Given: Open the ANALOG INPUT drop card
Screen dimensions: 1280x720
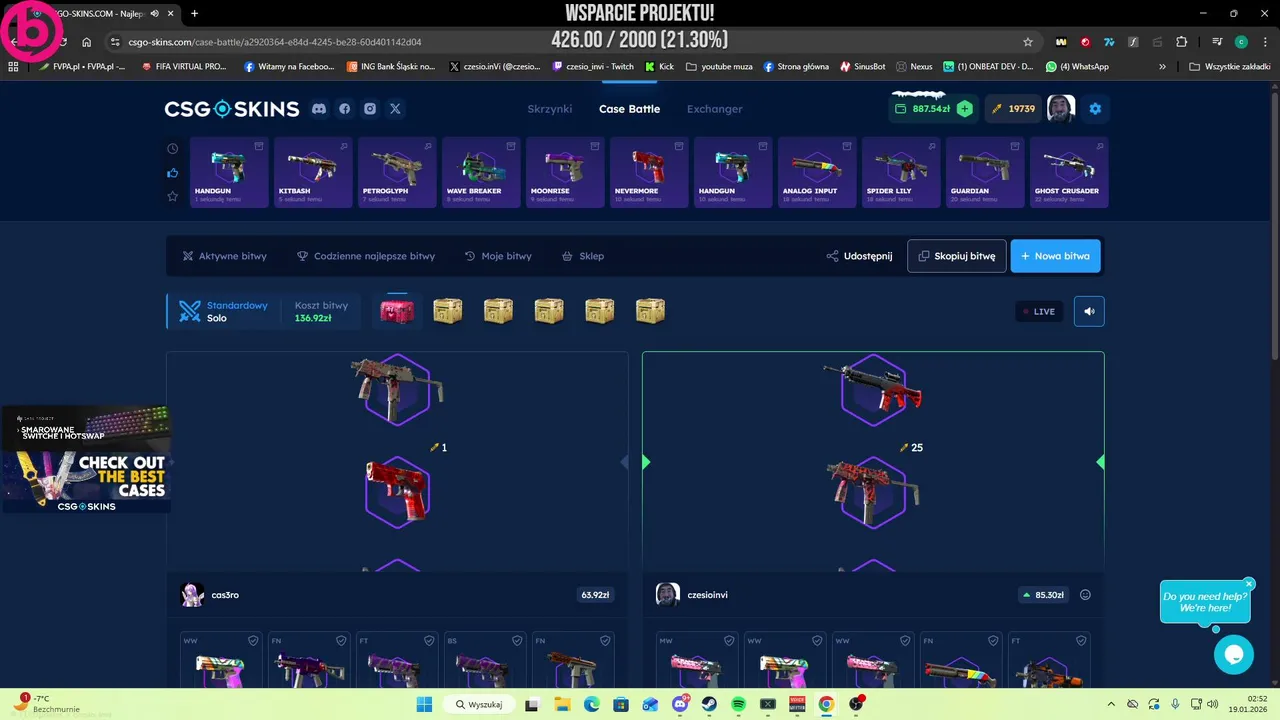Looking at the screenshot, I should 817,172.
